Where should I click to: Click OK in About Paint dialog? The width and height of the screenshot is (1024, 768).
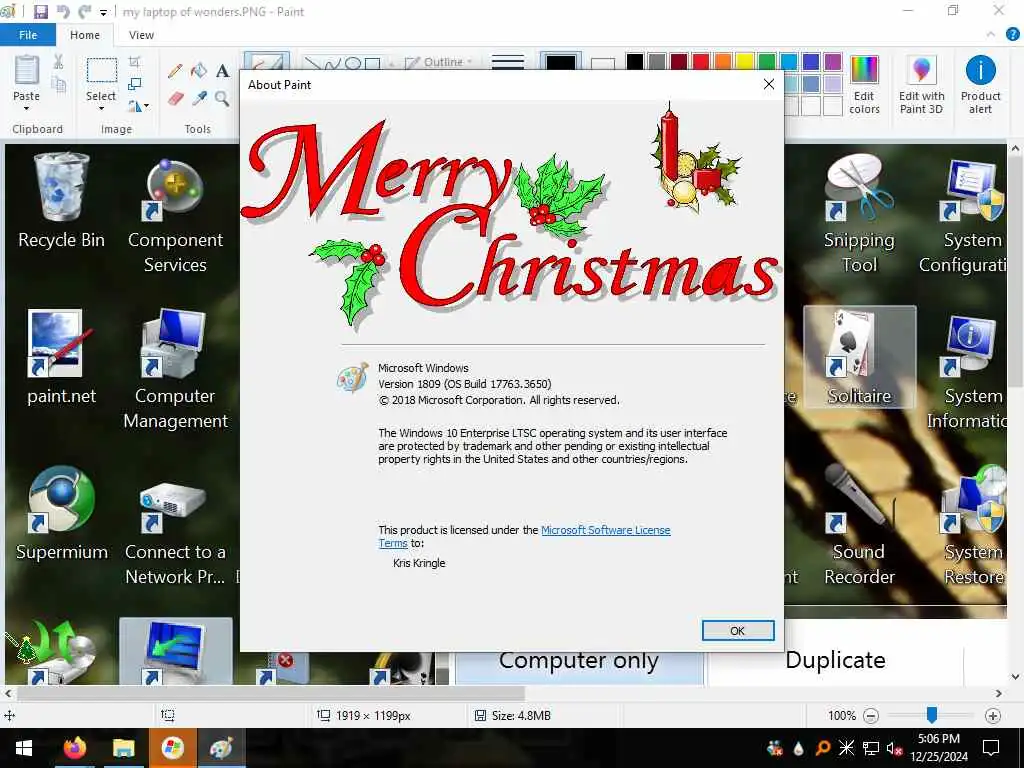coord(738,631)
